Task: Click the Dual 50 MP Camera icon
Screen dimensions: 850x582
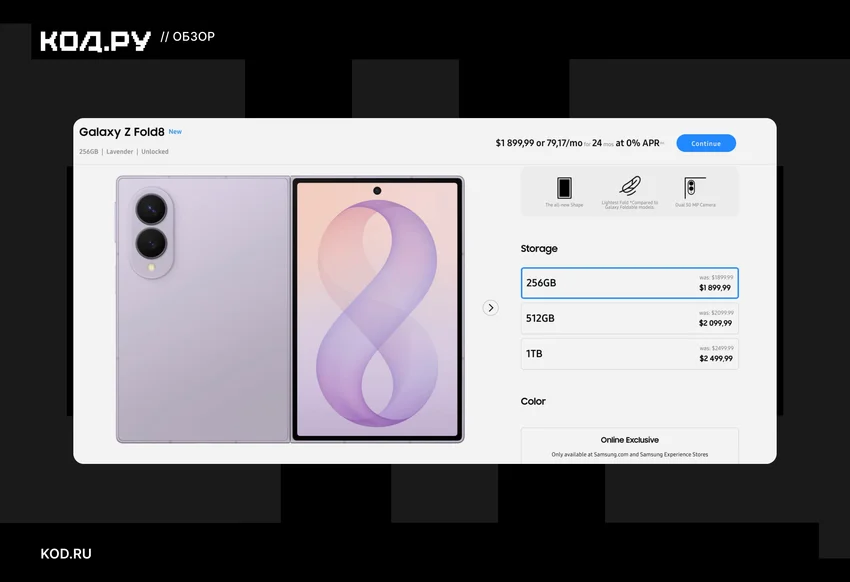Action: click(695, 187)
